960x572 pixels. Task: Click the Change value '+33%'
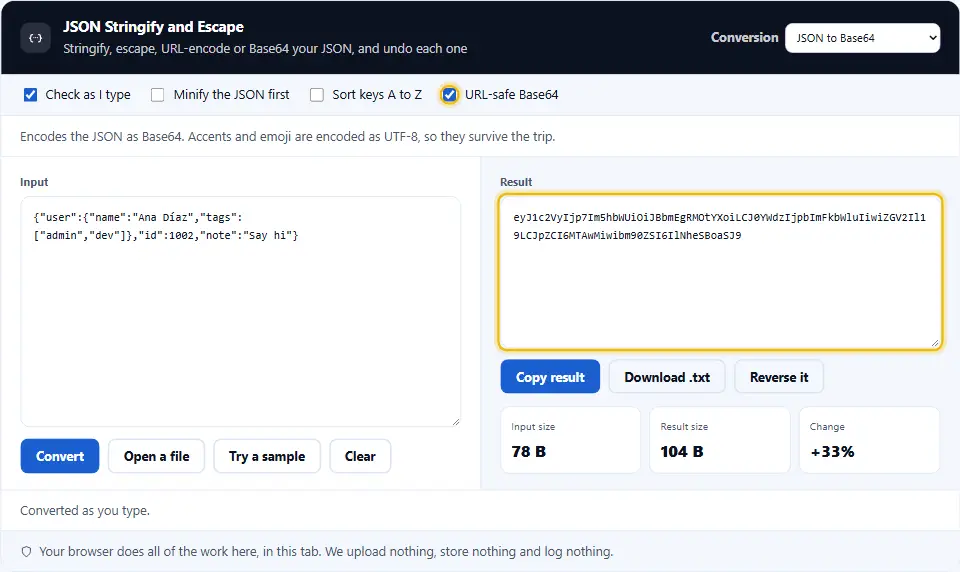(832, 452)
